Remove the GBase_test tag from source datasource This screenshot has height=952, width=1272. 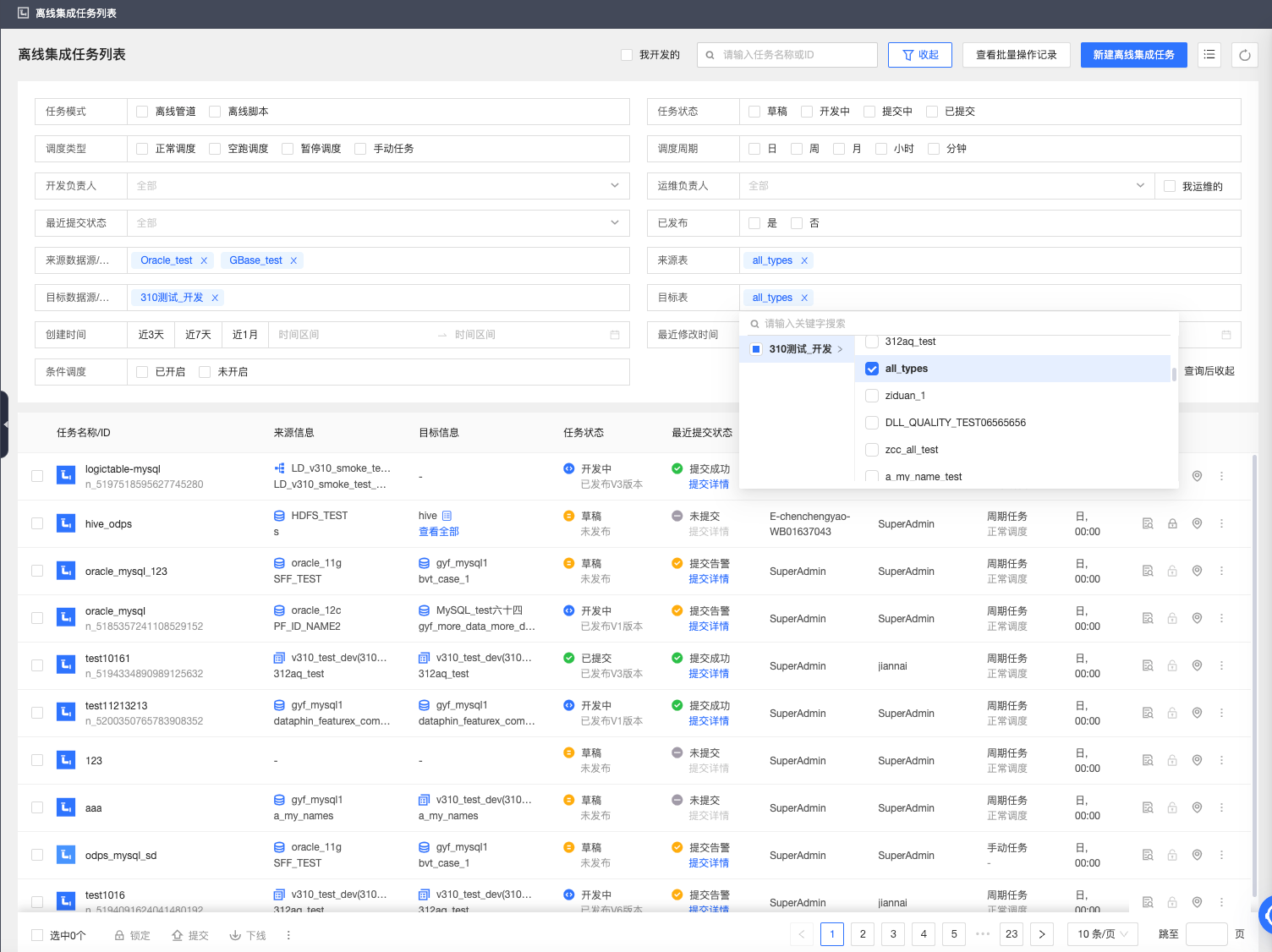coord(293,260)
